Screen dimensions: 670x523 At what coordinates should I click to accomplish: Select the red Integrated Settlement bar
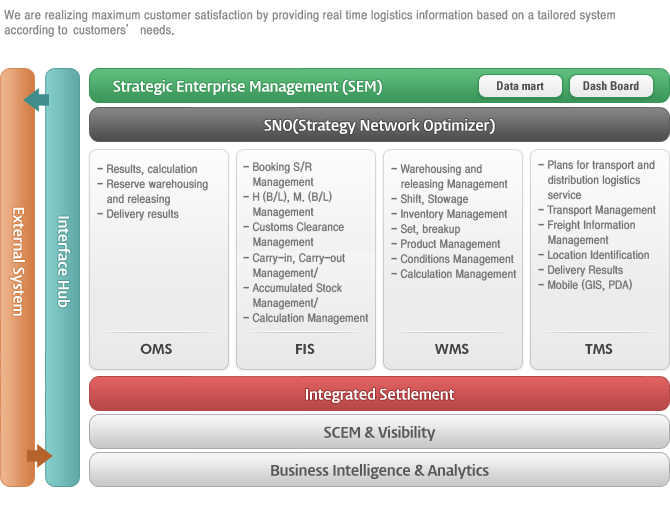coord(379,394)
